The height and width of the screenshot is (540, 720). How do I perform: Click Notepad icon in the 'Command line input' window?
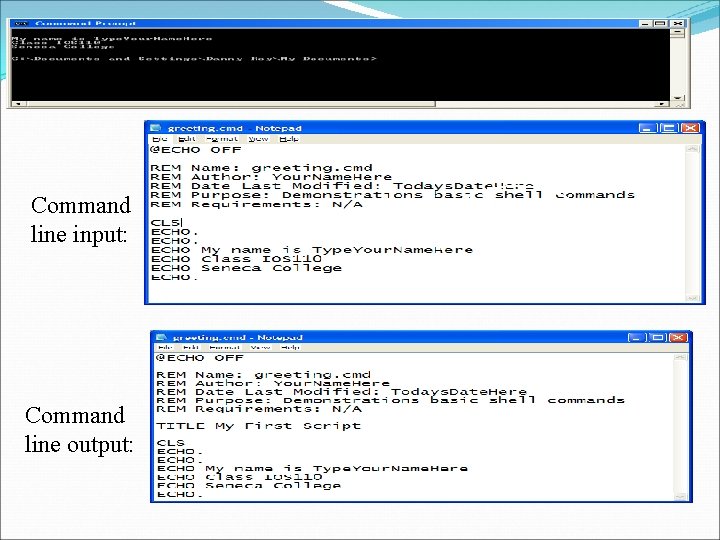(x=156, y=128)
